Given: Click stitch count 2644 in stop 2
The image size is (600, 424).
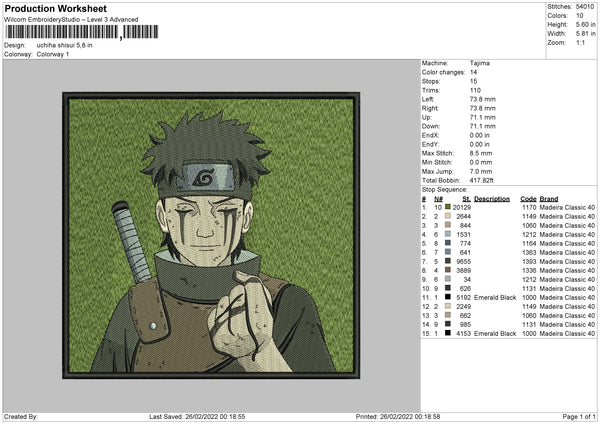Looking at the screenshot, I should point(463,216).
